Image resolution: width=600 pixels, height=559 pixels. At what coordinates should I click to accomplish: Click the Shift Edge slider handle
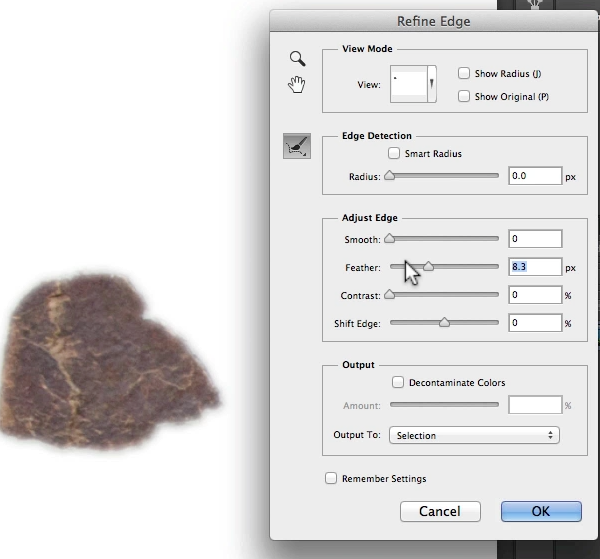coord(444,322)
